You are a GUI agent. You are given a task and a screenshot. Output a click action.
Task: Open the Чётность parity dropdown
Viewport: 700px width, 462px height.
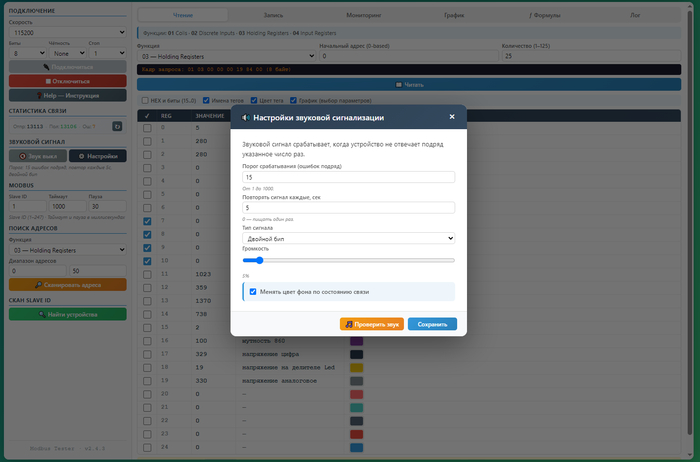(67, 53)
